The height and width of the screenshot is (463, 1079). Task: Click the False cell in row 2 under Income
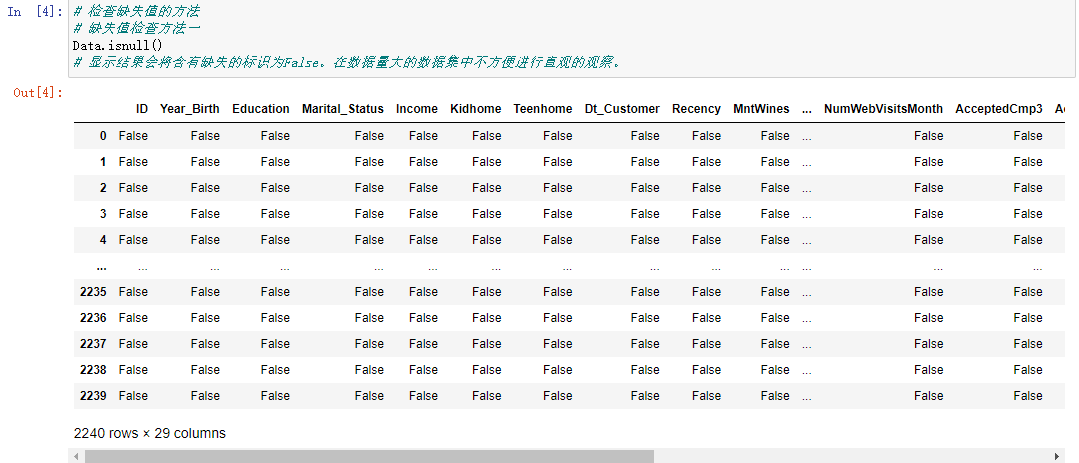coord(423,188)
